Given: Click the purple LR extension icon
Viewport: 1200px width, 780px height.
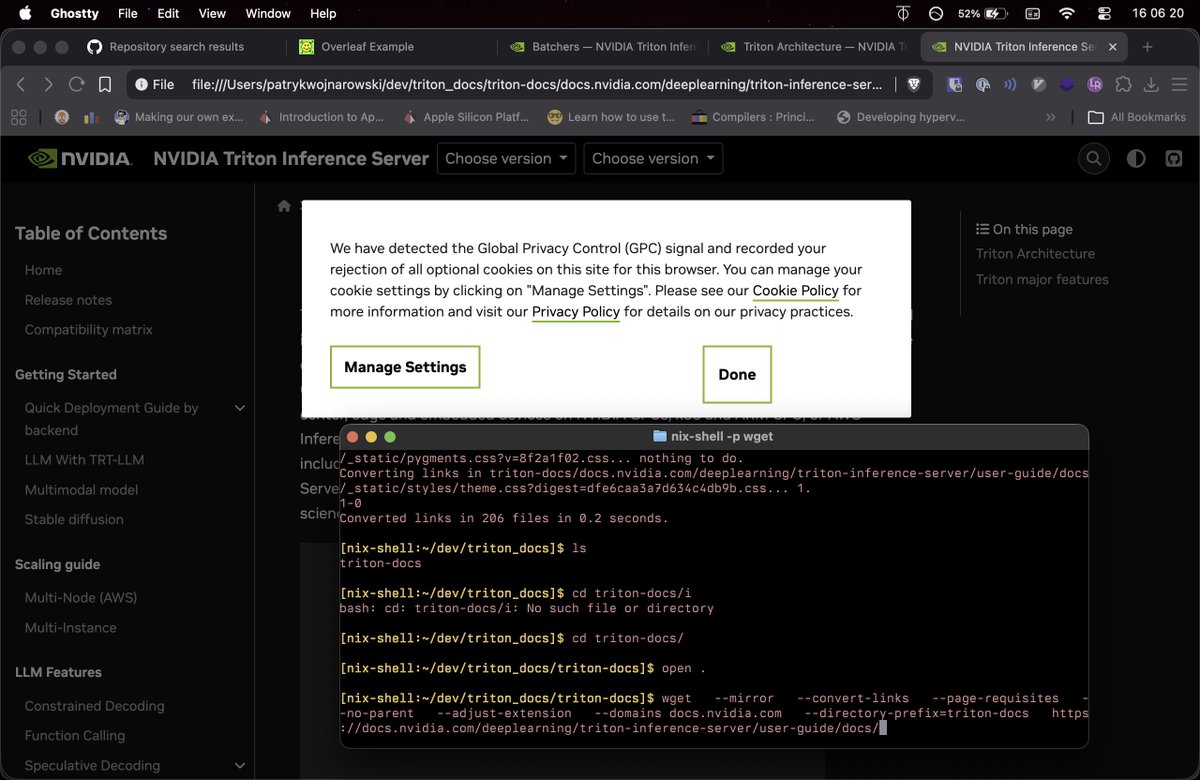Looking at the screenshot, I should tap(1095, 85).
